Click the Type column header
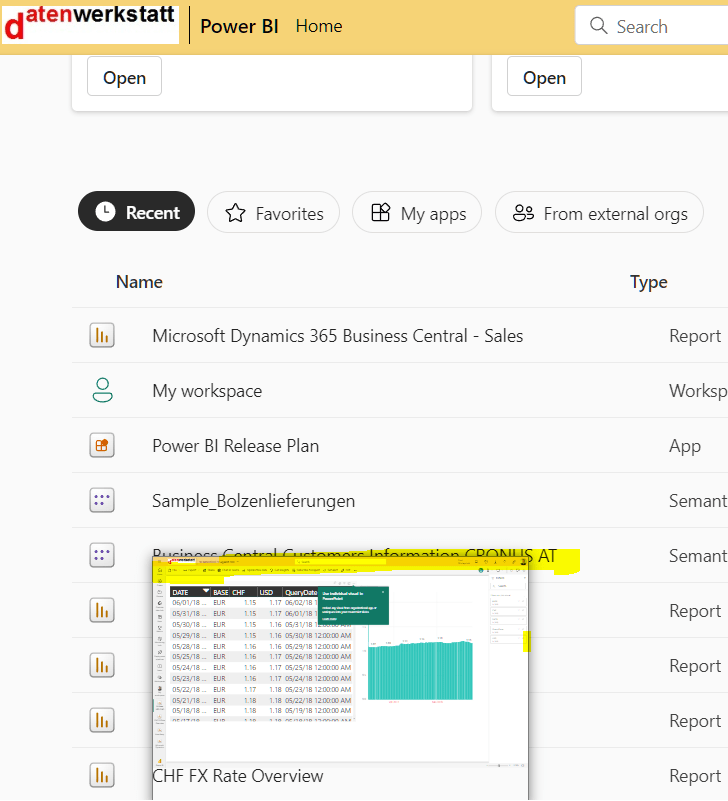The height and width of the screenshot is (801, 728). 648,282
